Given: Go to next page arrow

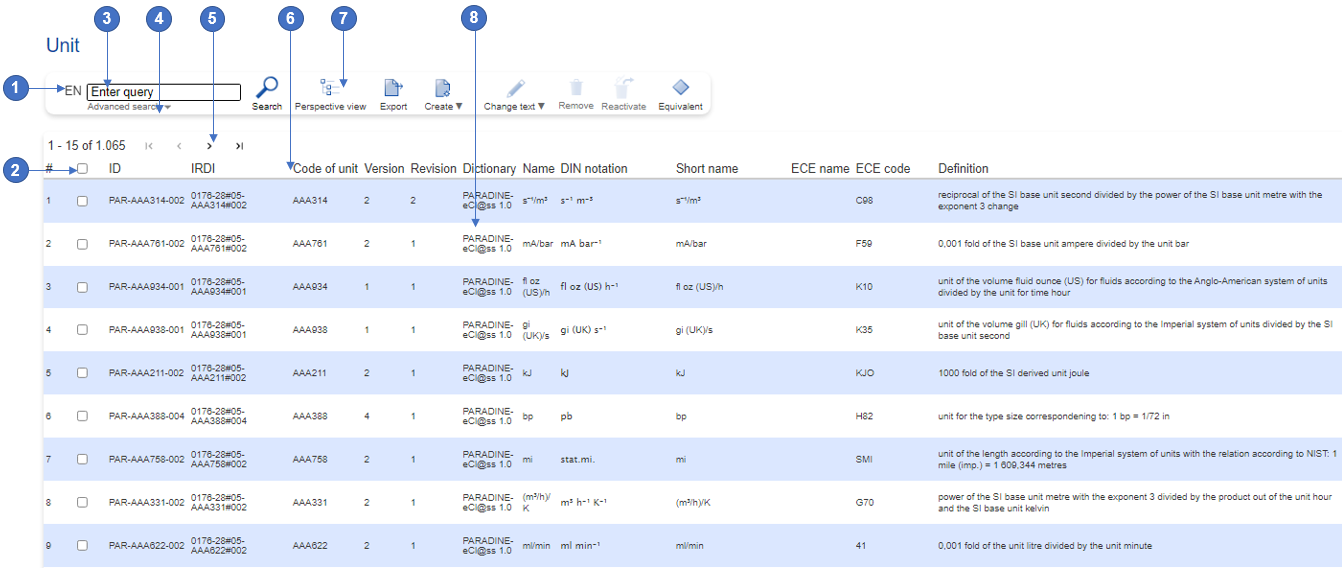Looking at the screenshot, I should tap(209, 146).
